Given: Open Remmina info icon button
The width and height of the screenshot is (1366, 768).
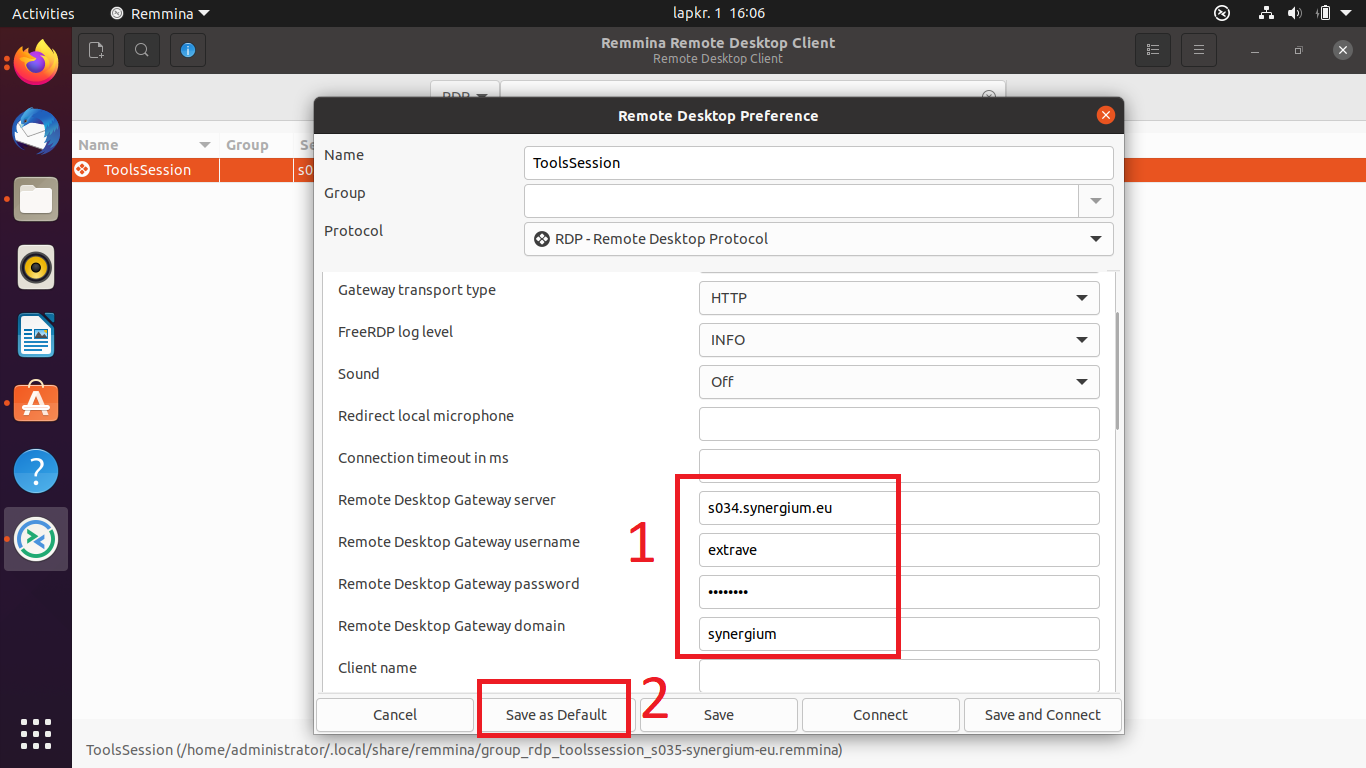Looking at the screenshot, I should tap(188, 50).
